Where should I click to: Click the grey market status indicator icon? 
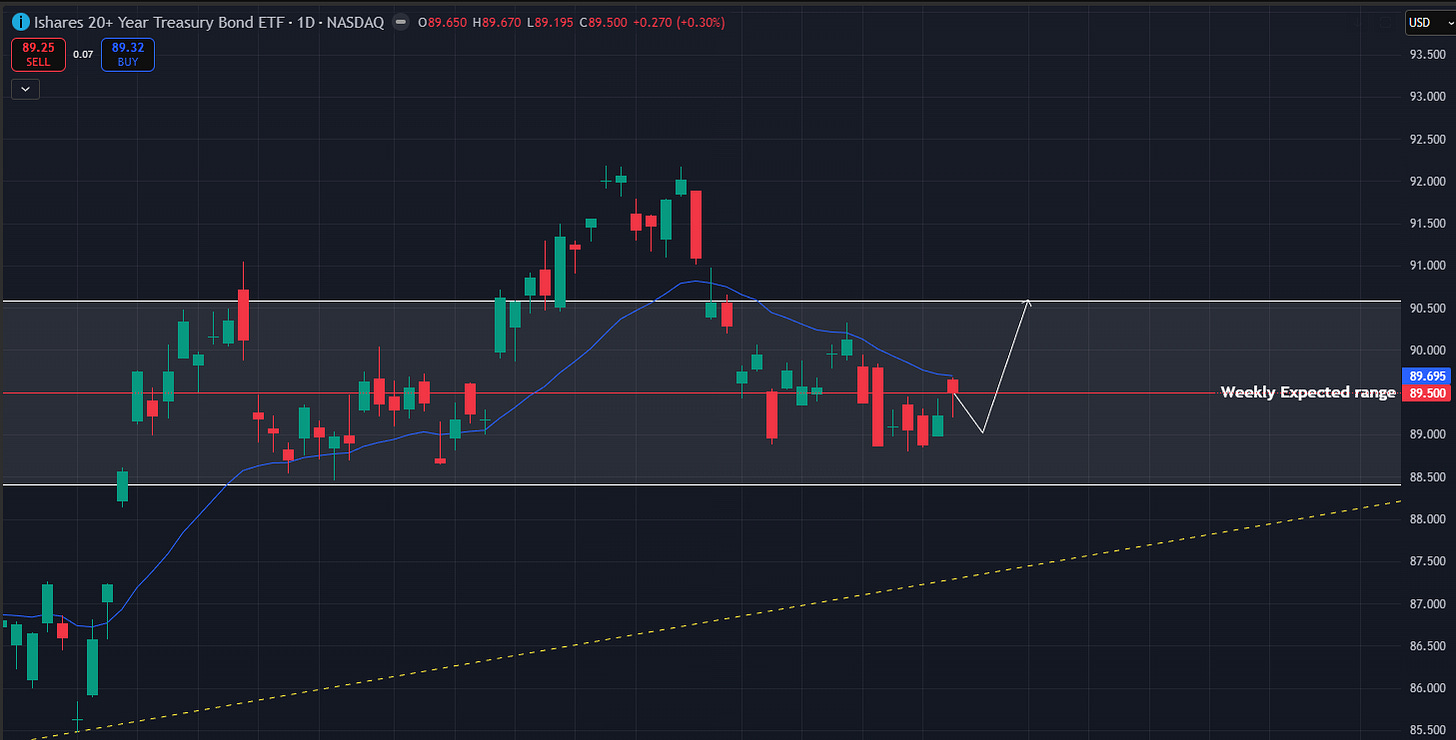click(x=401, y=22)
